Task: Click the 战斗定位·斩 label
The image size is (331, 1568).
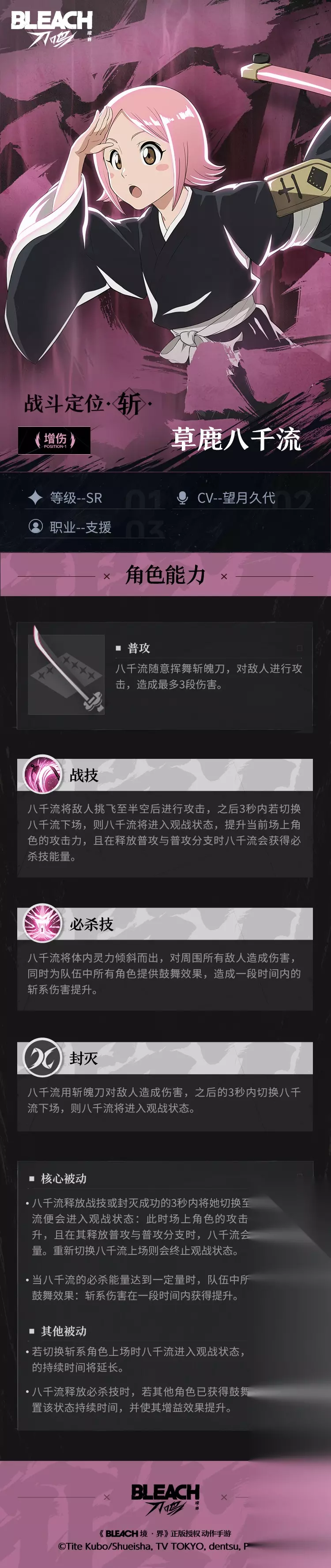Action: [87, 403]
